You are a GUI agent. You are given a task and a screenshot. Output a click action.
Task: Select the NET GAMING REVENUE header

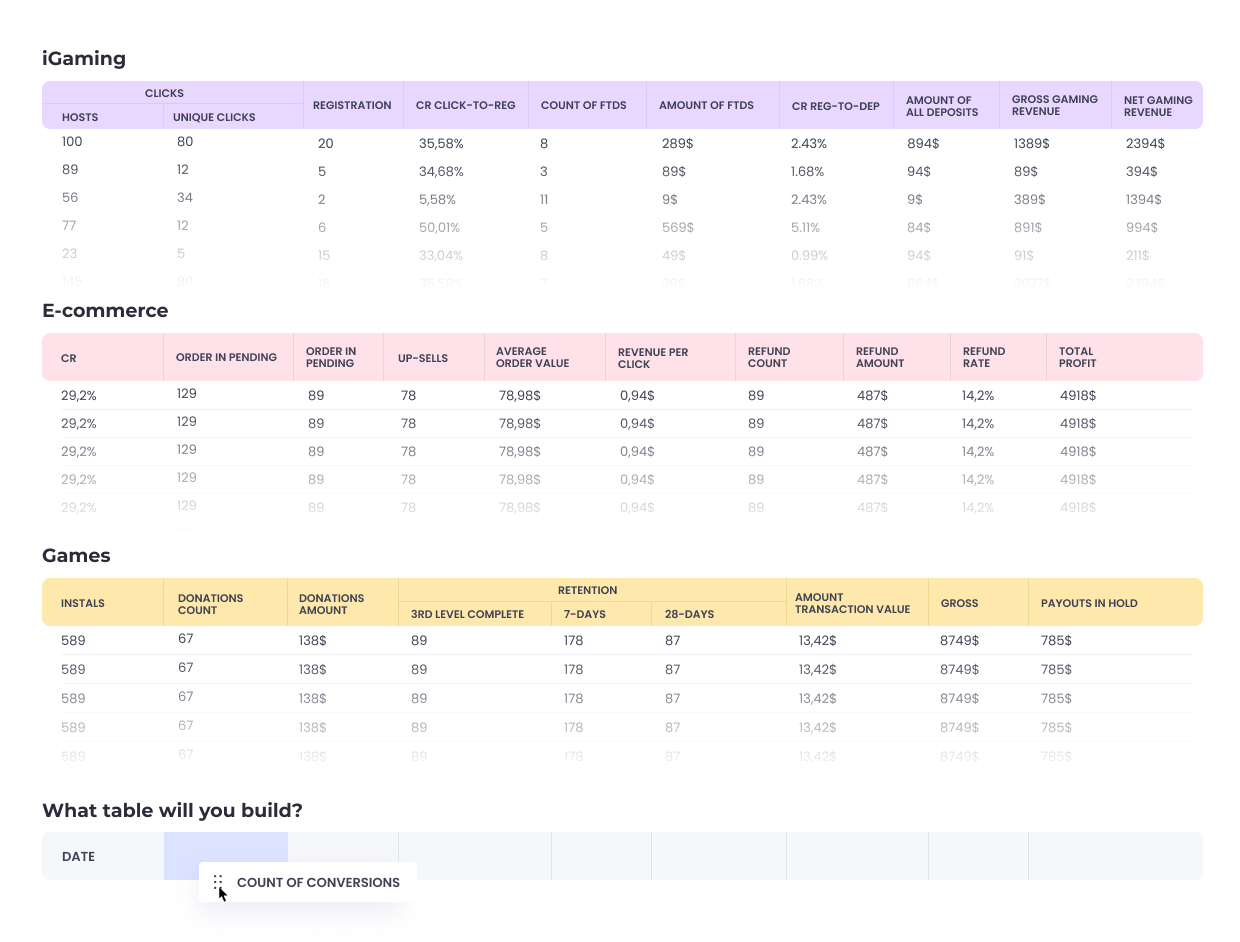pyautogui.click(x=1157, y=106)
